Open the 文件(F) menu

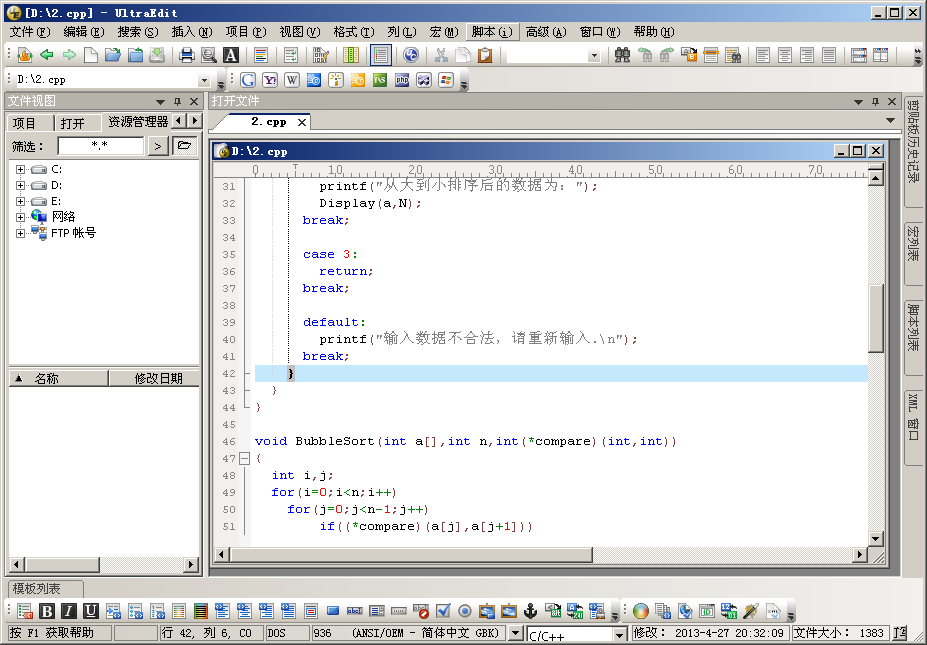(29, 32)
